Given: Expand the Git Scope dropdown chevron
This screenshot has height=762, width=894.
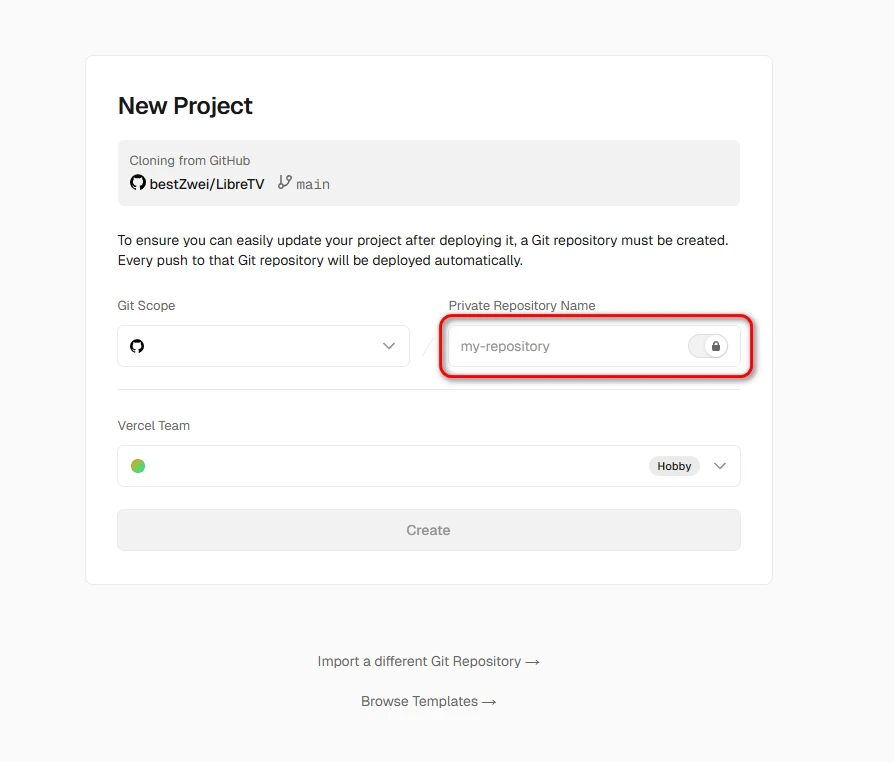Looking at the screenshot, I should click(x=389, y=346).
